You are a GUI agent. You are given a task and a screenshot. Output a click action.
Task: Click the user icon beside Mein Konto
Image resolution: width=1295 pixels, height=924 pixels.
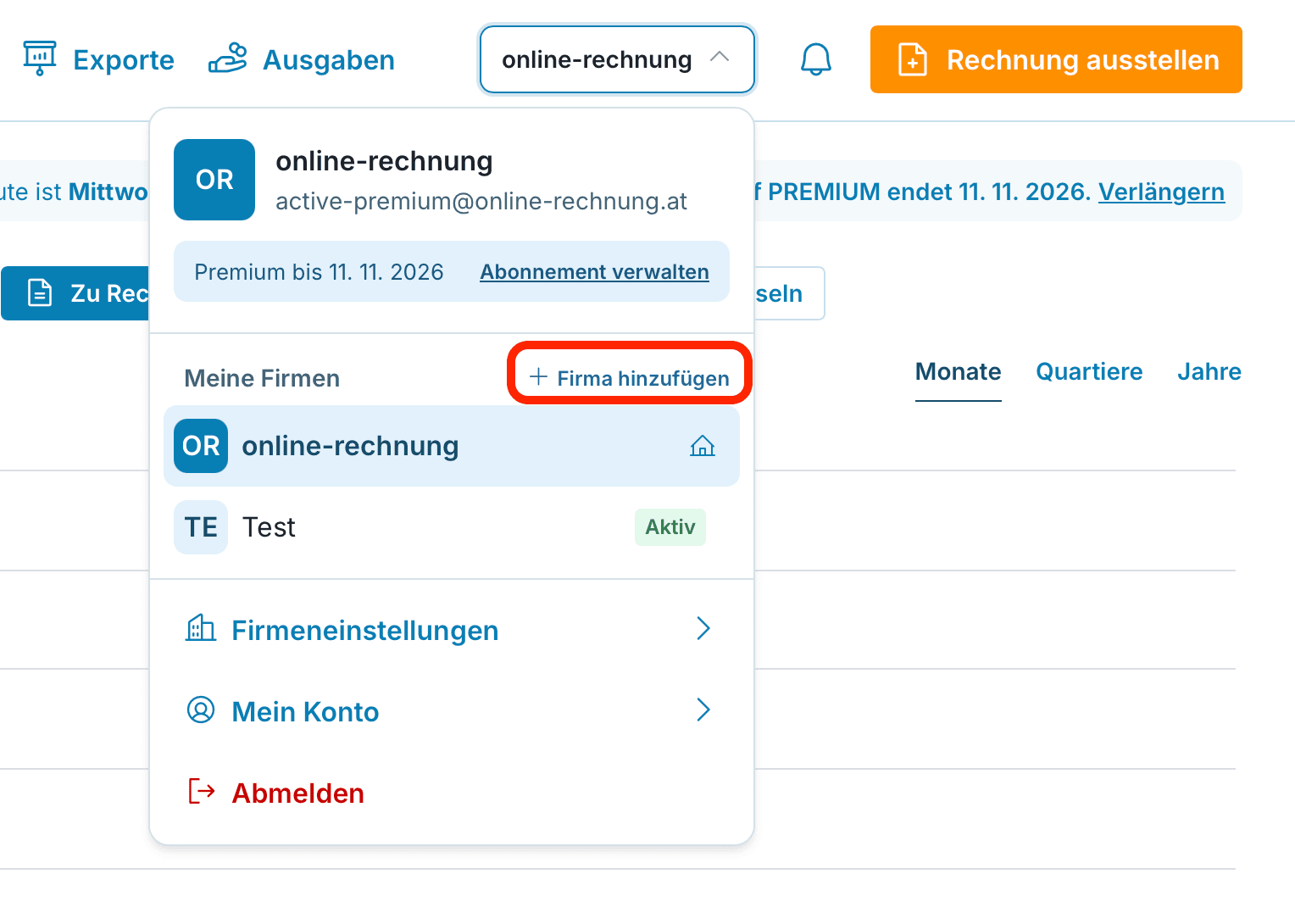pos(201,710)
